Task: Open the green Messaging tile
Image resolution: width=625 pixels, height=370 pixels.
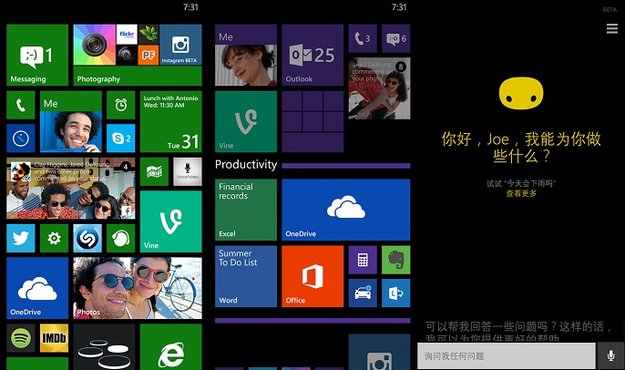Action: coord(37,55)
